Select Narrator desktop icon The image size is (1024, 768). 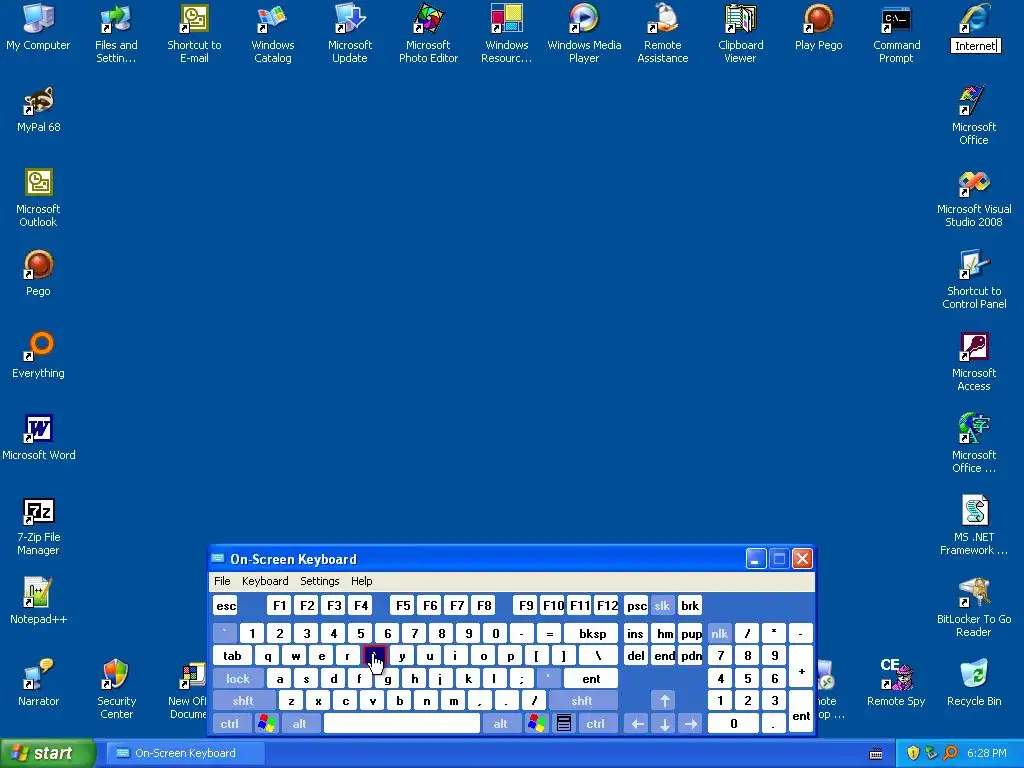pos(38,683)
